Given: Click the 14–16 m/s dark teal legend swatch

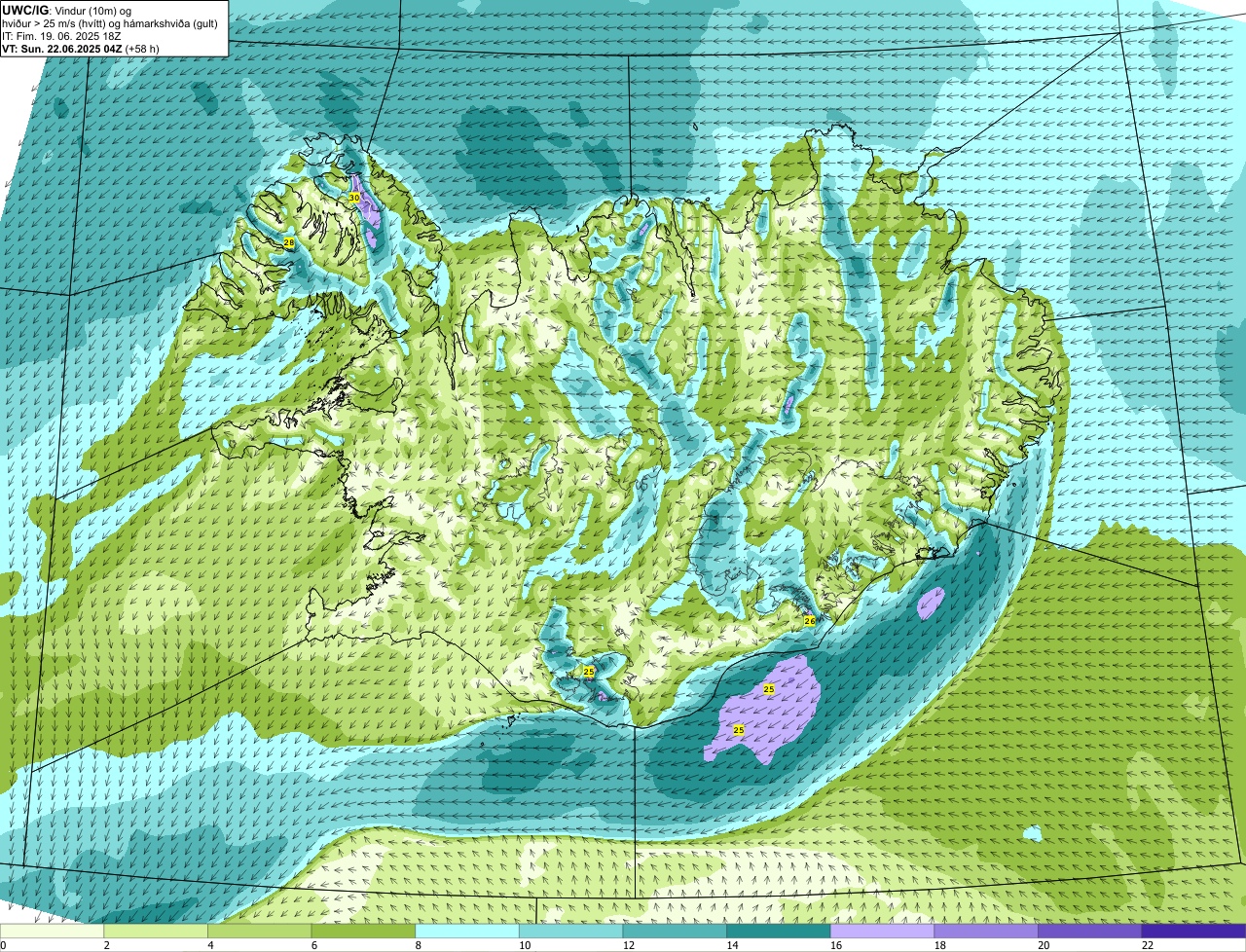Looking at the screenshot, I should pos(779,931).
